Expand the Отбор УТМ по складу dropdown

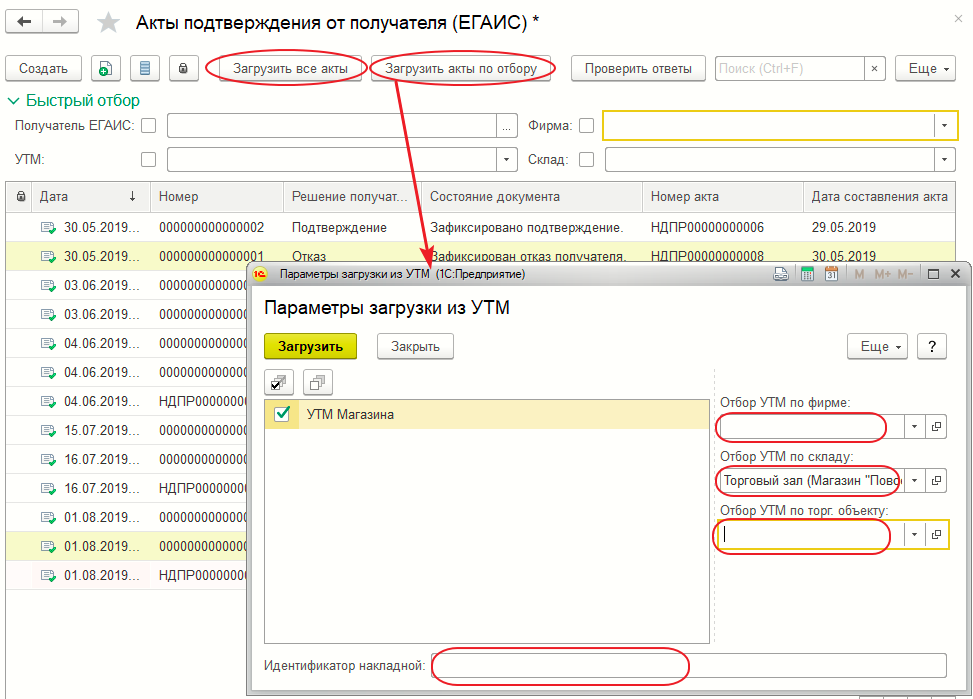click(x=915, y=481)
